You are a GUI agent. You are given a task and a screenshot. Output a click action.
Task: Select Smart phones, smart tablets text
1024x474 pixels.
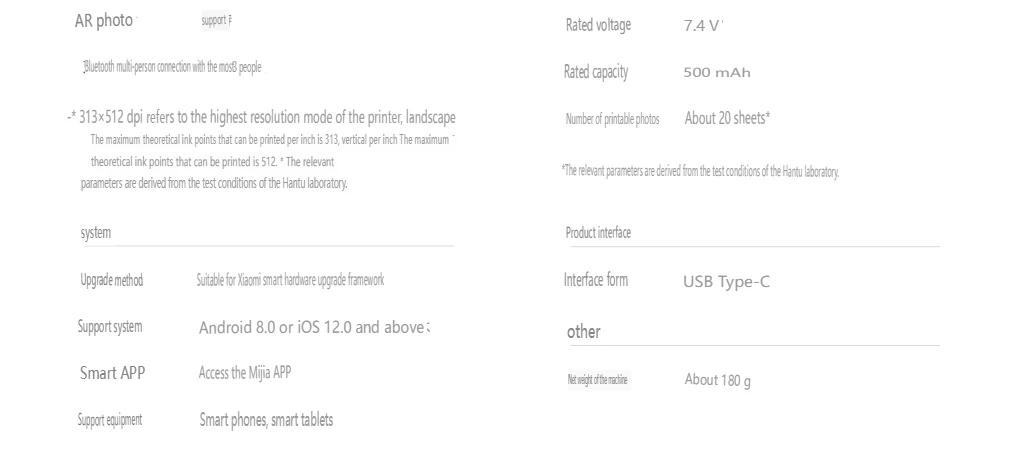(266, 420)
